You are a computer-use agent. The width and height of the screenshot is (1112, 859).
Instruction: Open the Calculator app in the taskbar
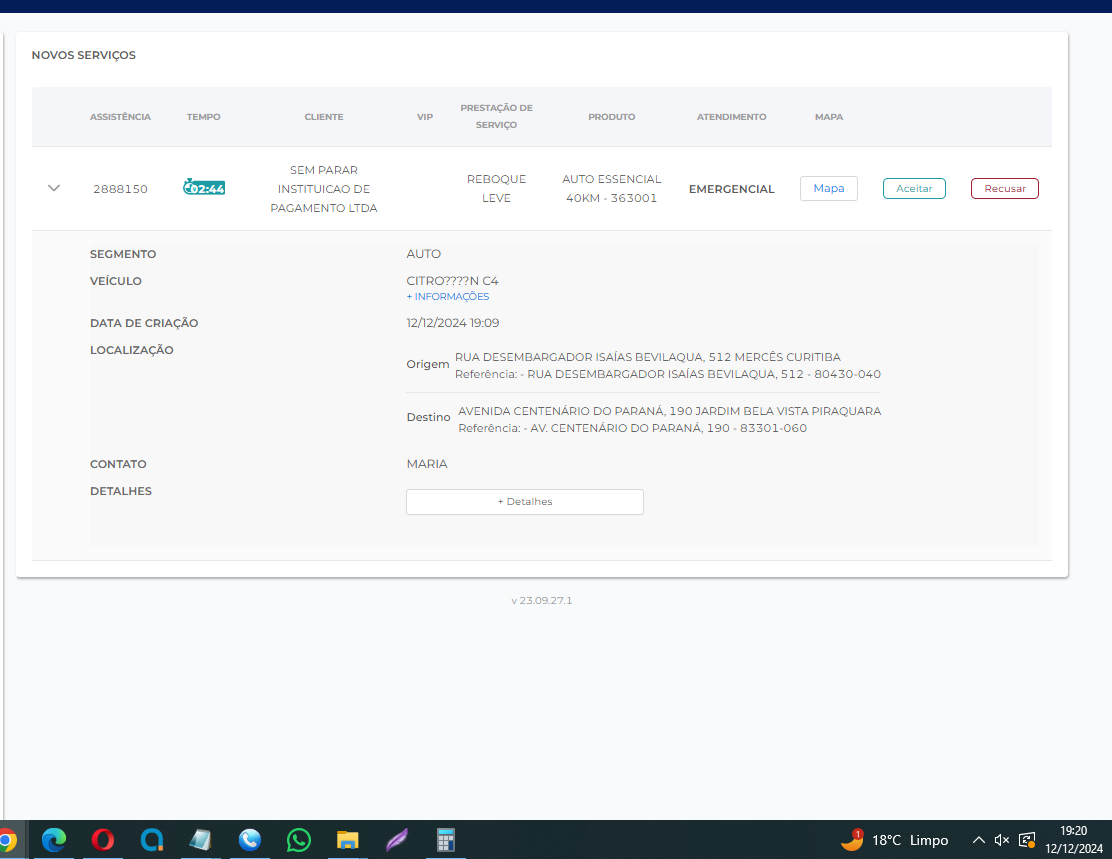(x=446, y=840)
